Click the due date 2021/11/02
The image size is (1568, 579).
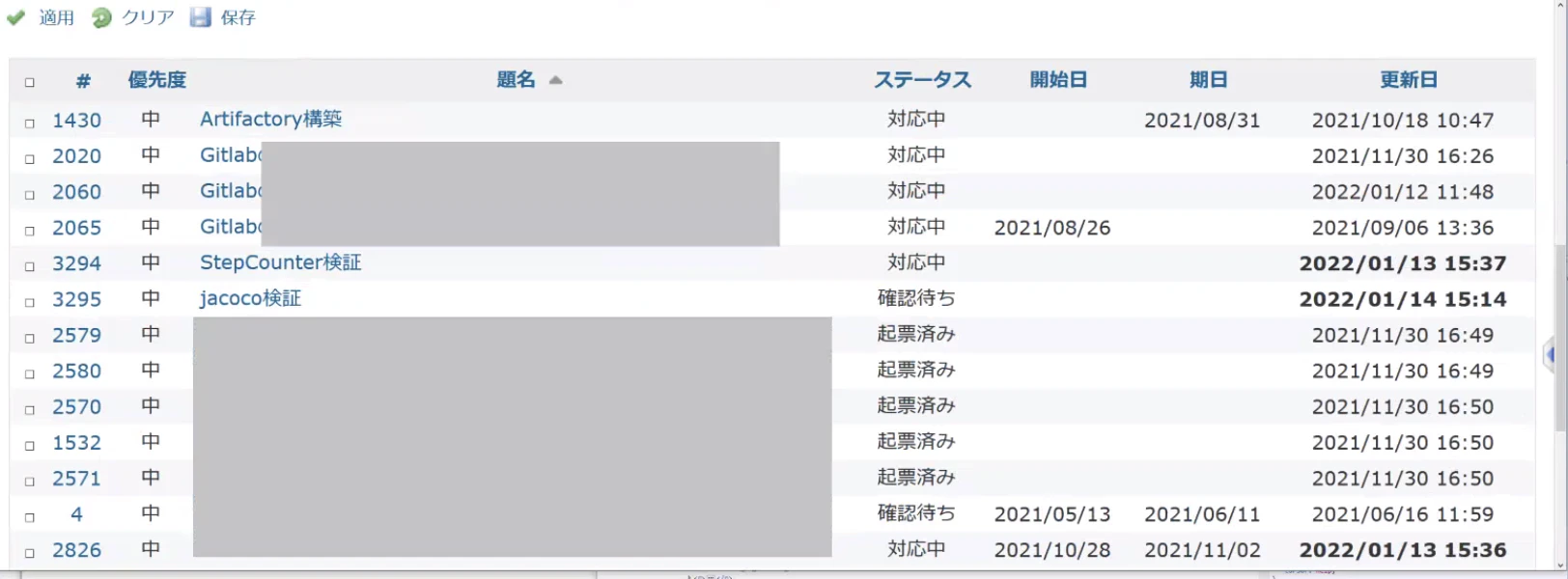1202,550
